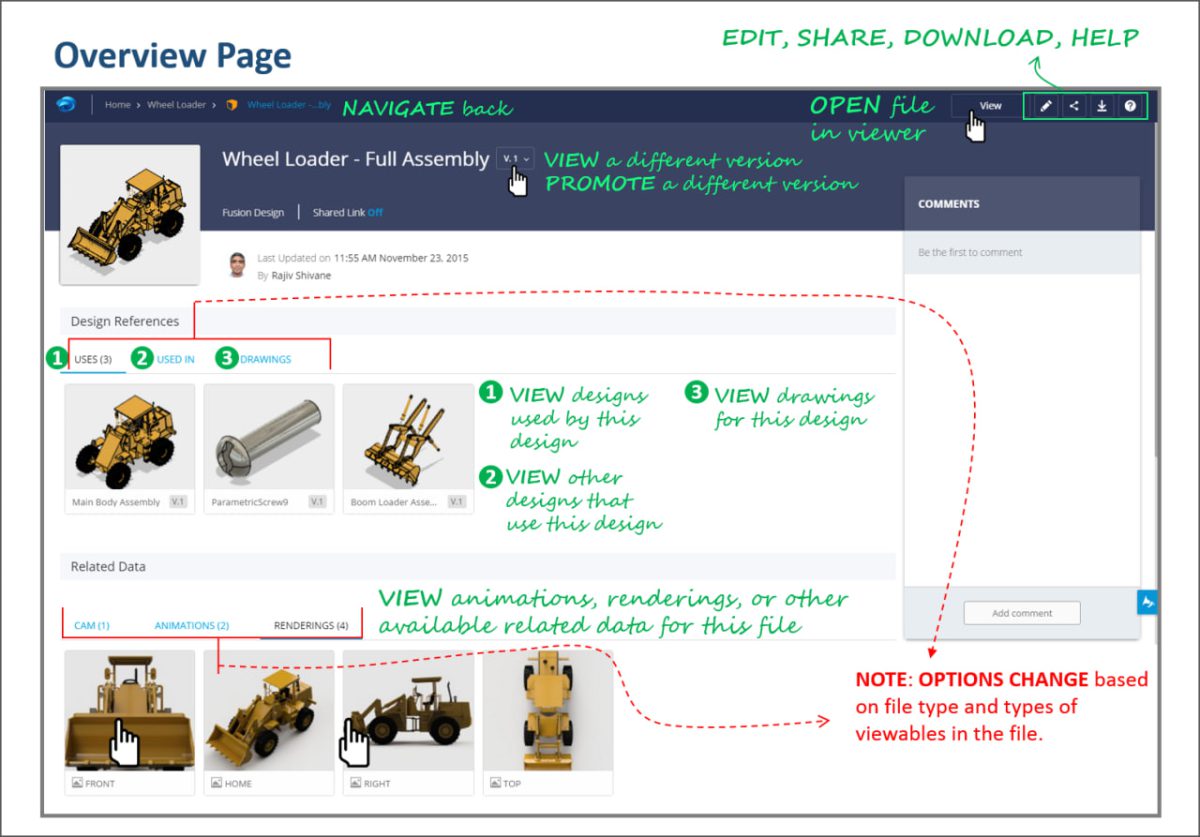Click the Add comment button

[x=1021, y=613]
